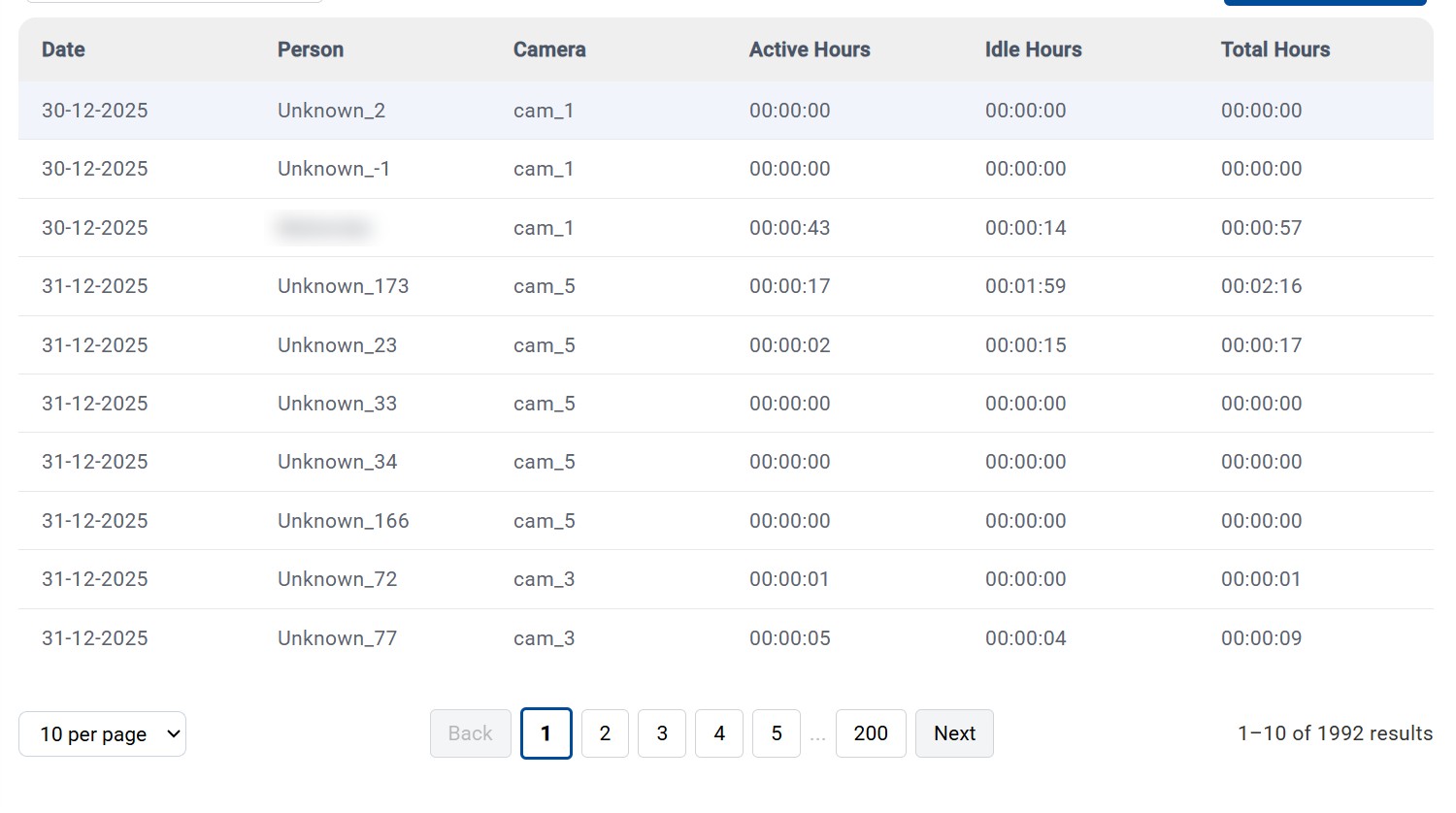Image resolution: width=1456 pixels, height=813 pixels.
Task: Click the Total Hours column header
Action: tap(1275, 49)
